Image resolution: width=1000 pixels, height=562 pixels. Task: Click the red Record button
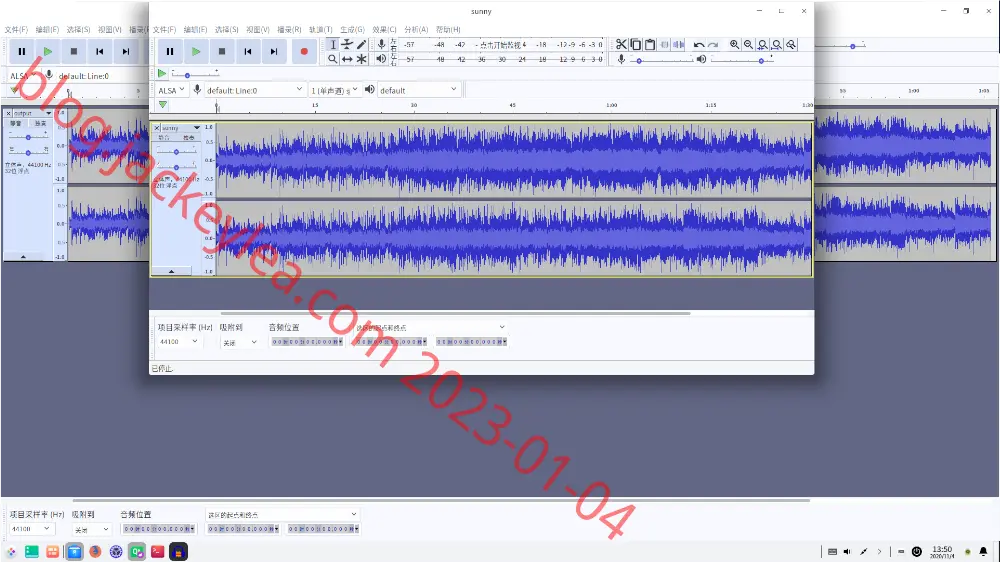tap(304, 51)
